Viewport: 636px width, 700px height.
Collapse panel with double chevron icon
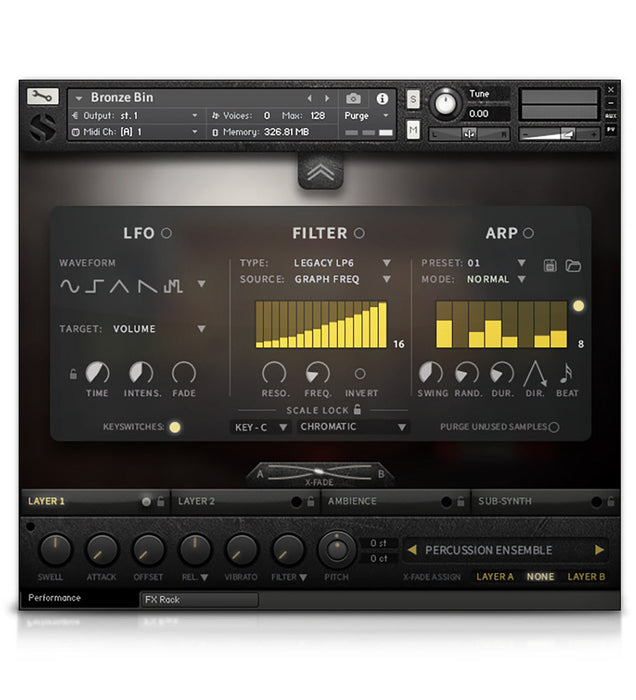coord(320,172)
